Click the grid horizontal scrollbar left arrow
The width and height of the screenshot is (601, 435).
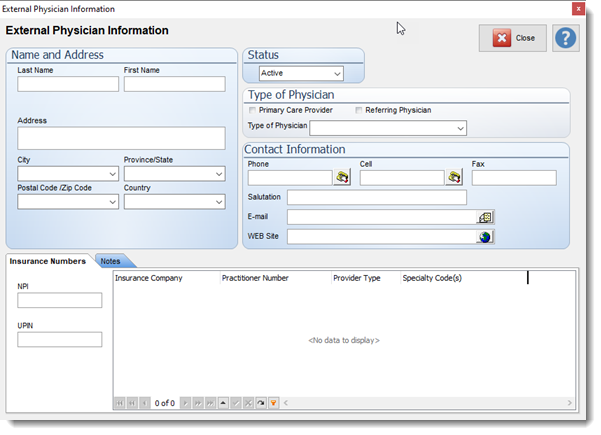pos(286,403)
